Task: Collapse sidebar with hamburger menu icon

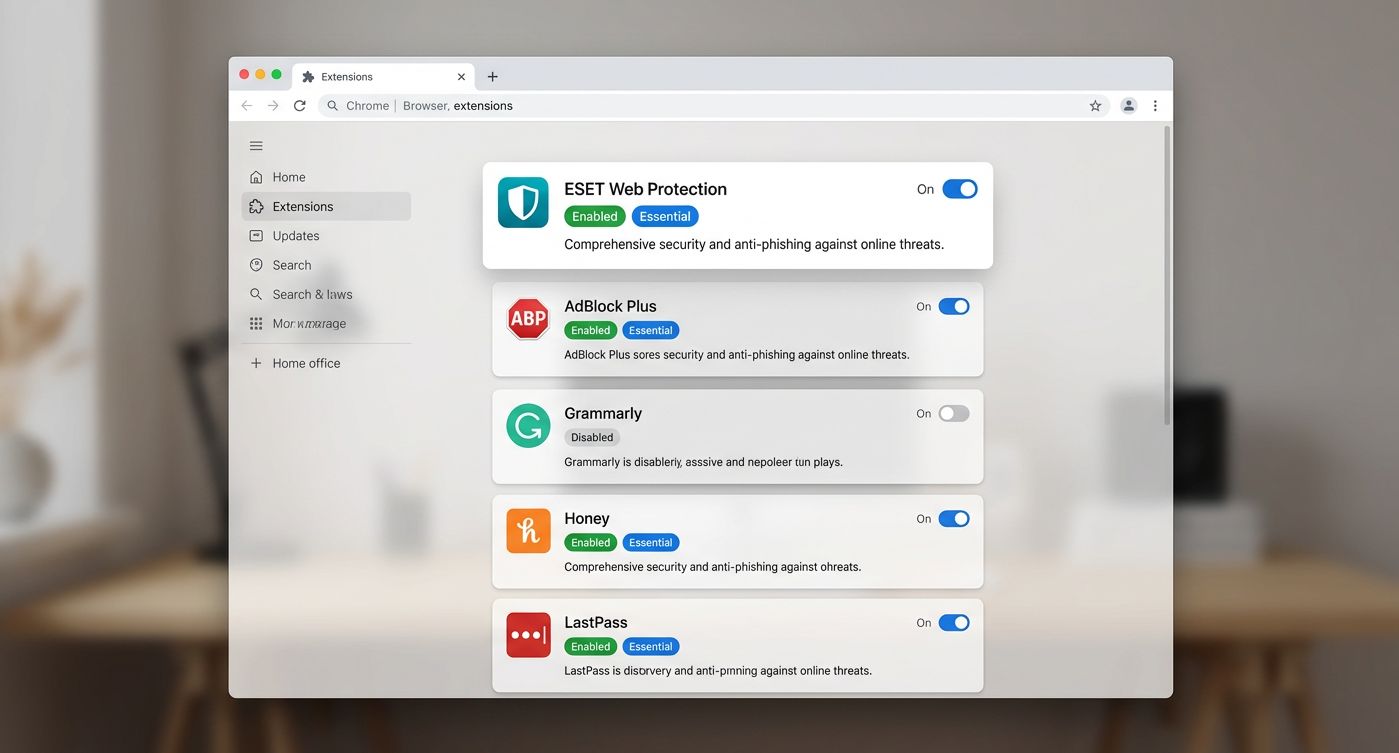Action: pos(256,146)
